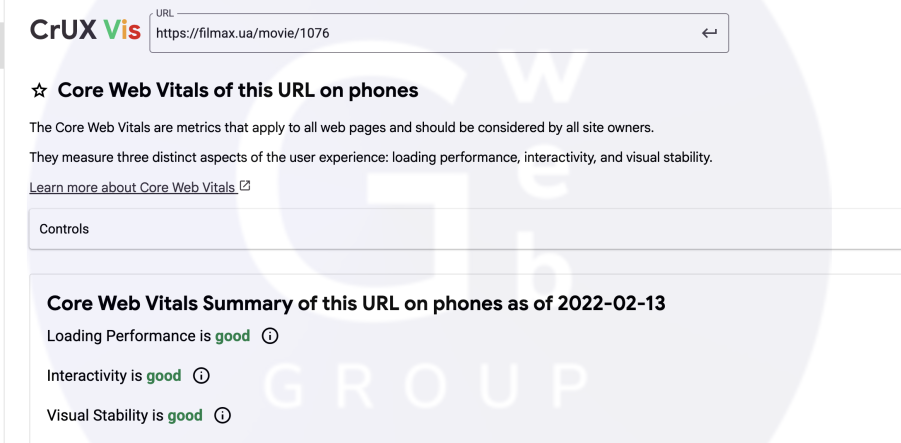Viewport: 901px width, 443px height.
Task: Click the CrUX Vis logo
Action: point(85,31)
